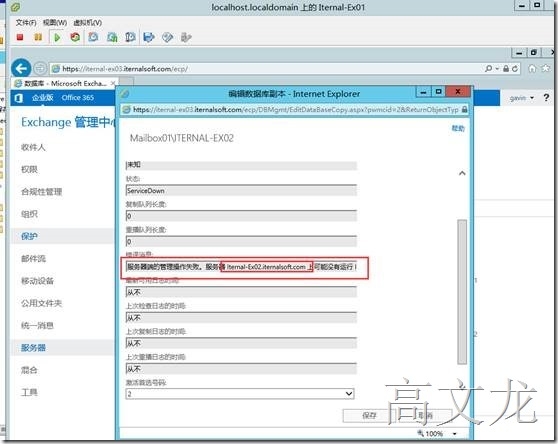Click the copy queue length field
This screenshot has height=444, width=558.
(x=241, y=216)
